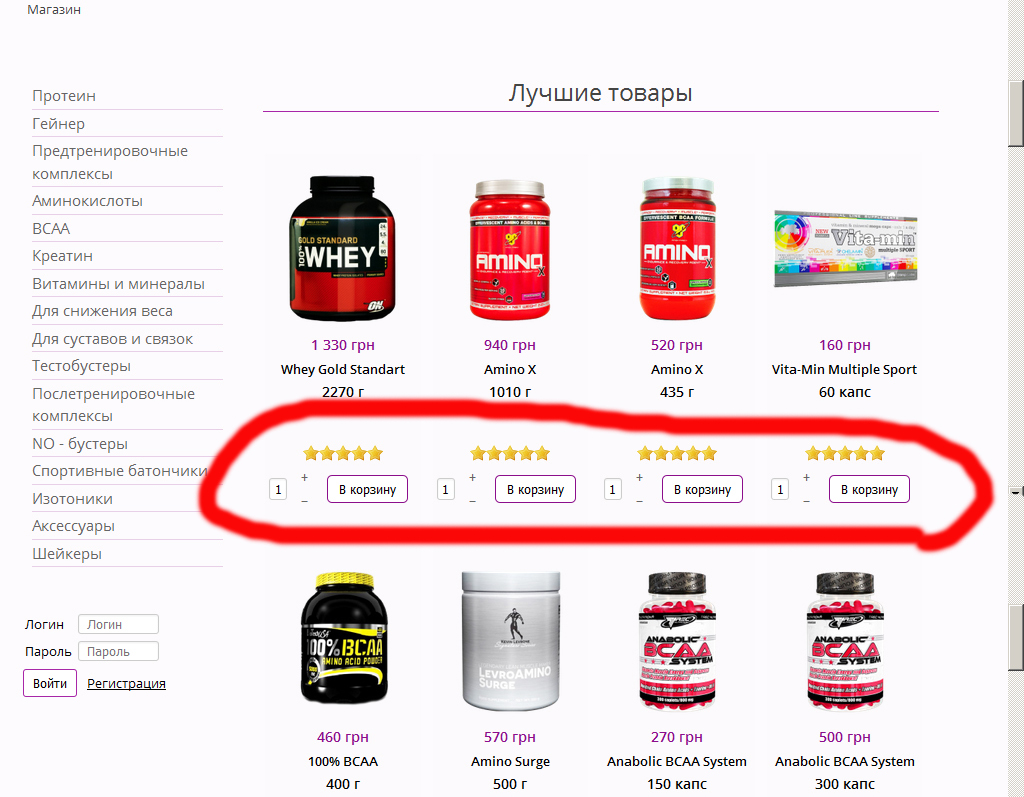The width and height of the screenshot is (1024, 797).
Task: Open the Whey Gold Standart product image
Action: pos(342,248)
